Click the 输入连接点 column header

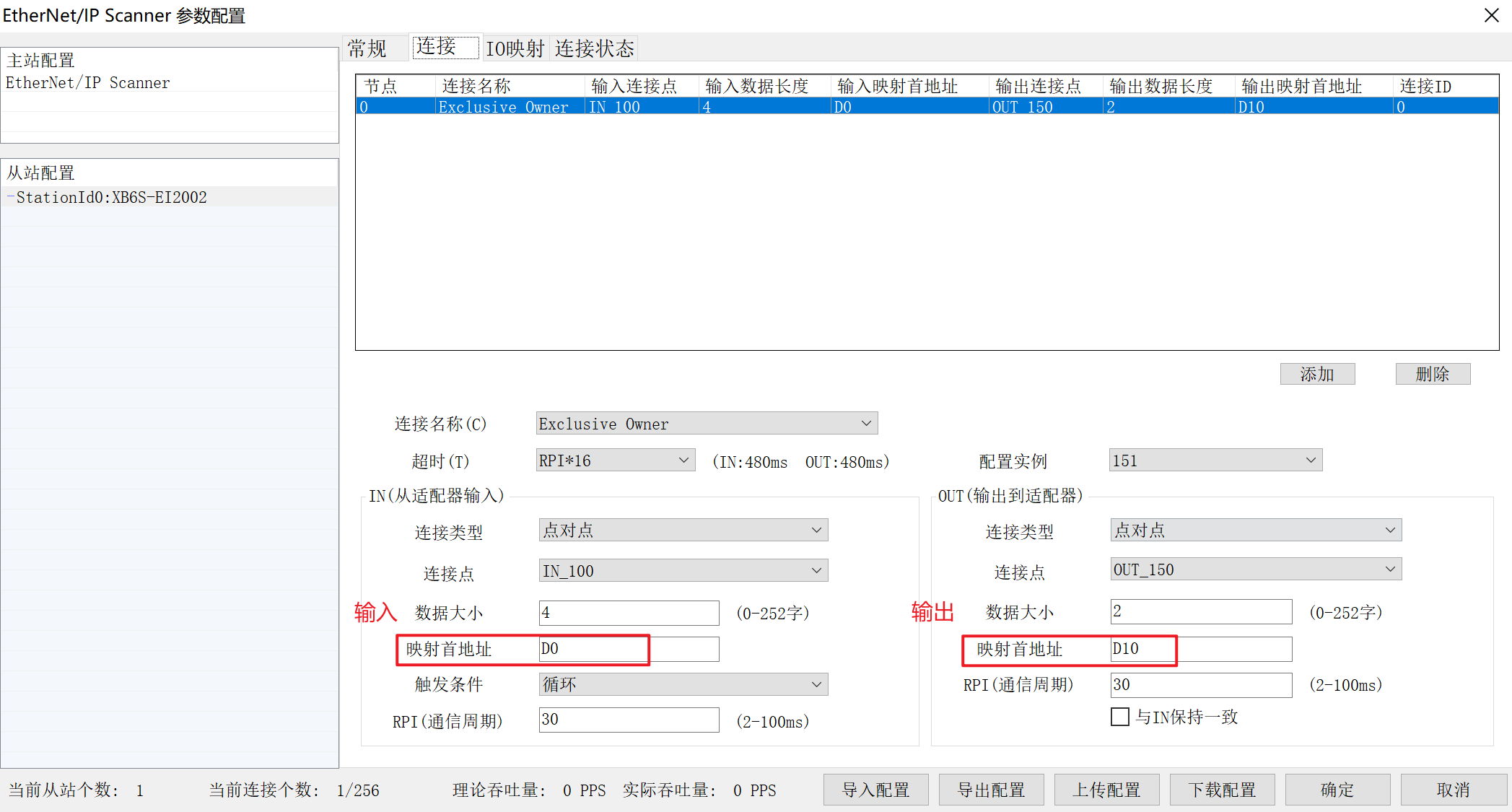click(641, 87)
